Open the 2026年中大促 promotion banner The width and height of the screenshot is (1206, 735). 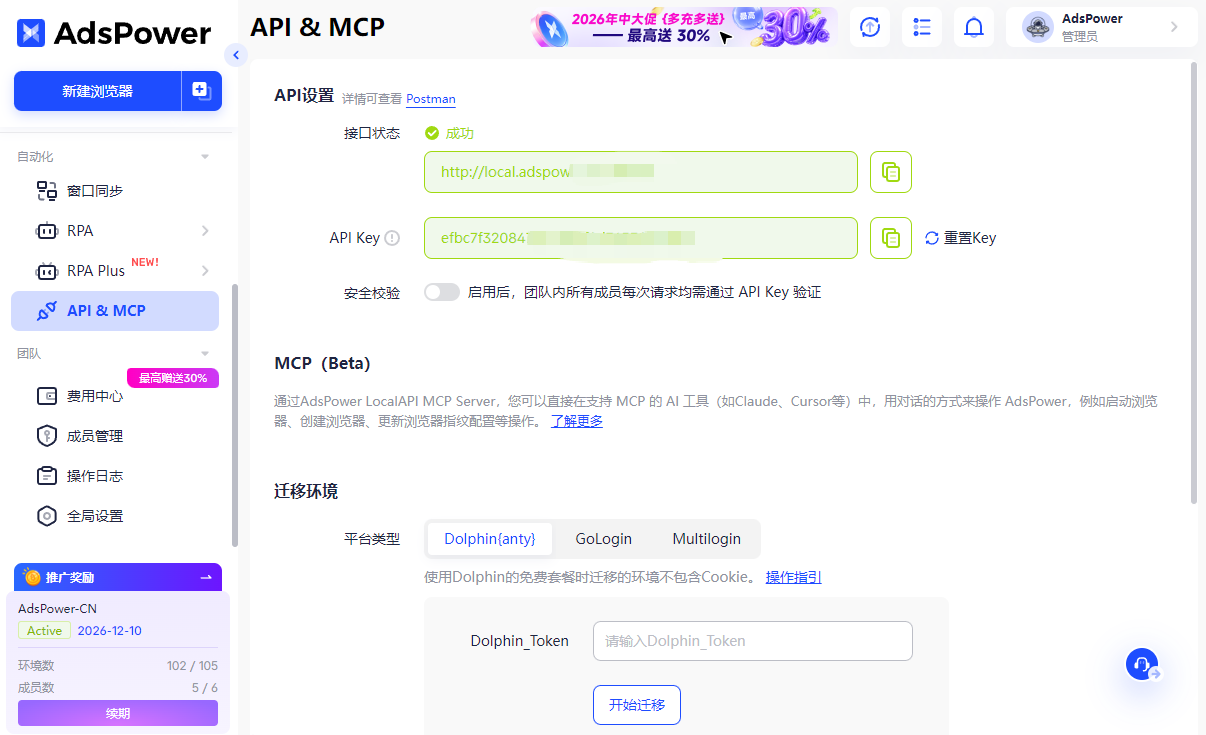click(x=684, y=27)
